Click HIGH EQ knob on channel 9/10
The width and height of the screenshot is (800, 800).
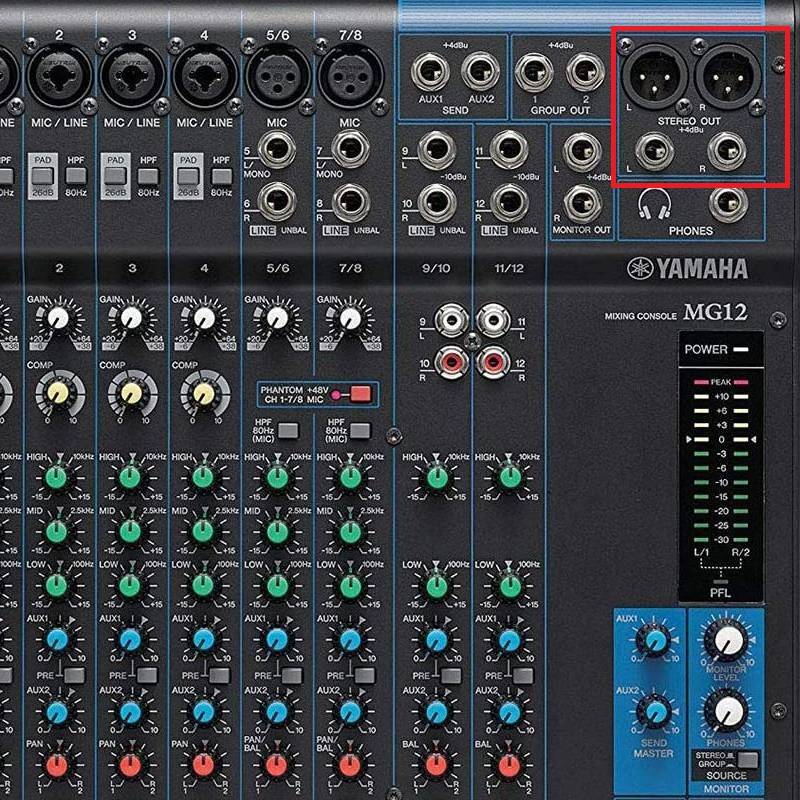tap(437, 478)
